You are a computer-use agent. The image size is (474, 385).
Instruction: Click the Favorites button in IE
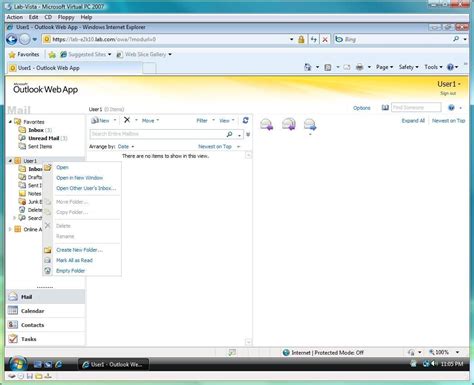(x=24, y=54)
